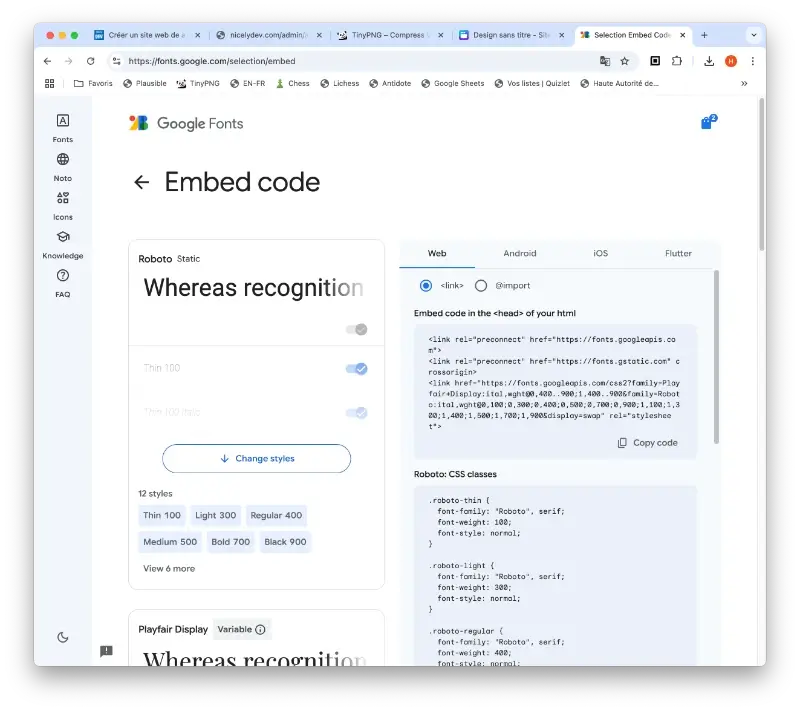Open the Favoris bookmarks folder
Viewport: 800px width, 711px height.
[x=93, y=84]
